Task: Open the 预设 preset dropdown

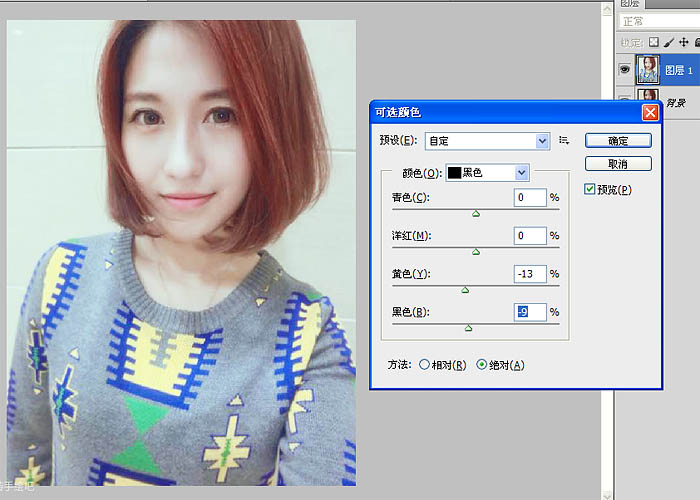Action: click(487, 141)
